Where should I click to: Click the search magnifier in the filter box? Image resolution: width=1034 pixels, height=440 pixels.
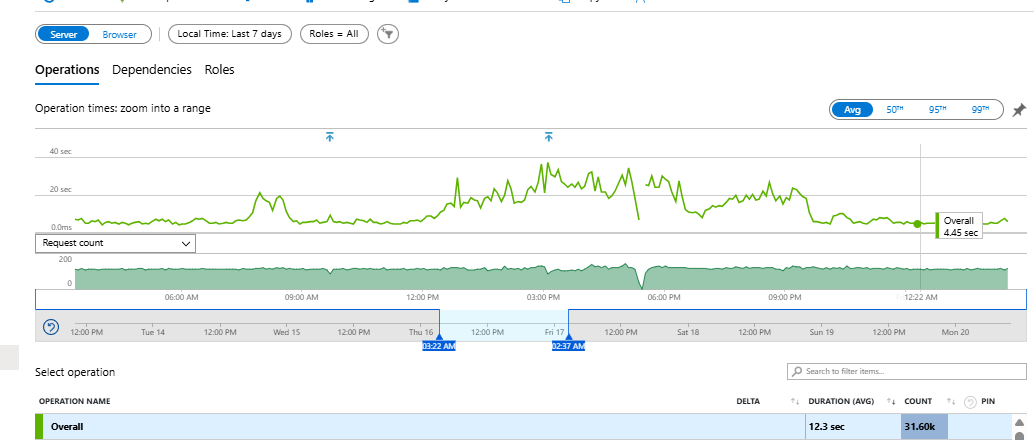coord(797,371)
